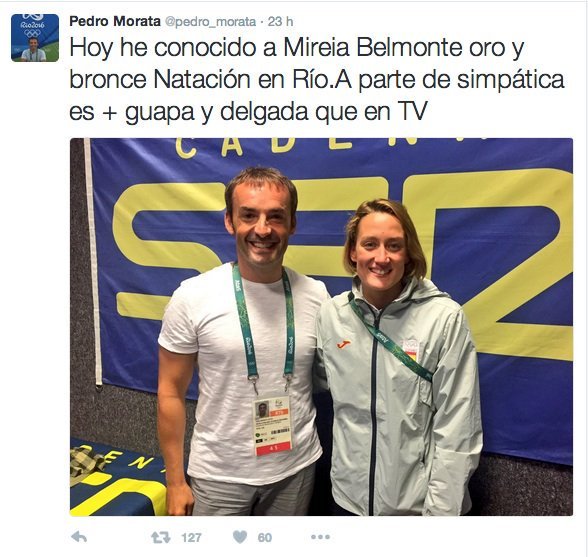Click the Joma logo on the jacket

pyautogui.click(x=344, y=344)
